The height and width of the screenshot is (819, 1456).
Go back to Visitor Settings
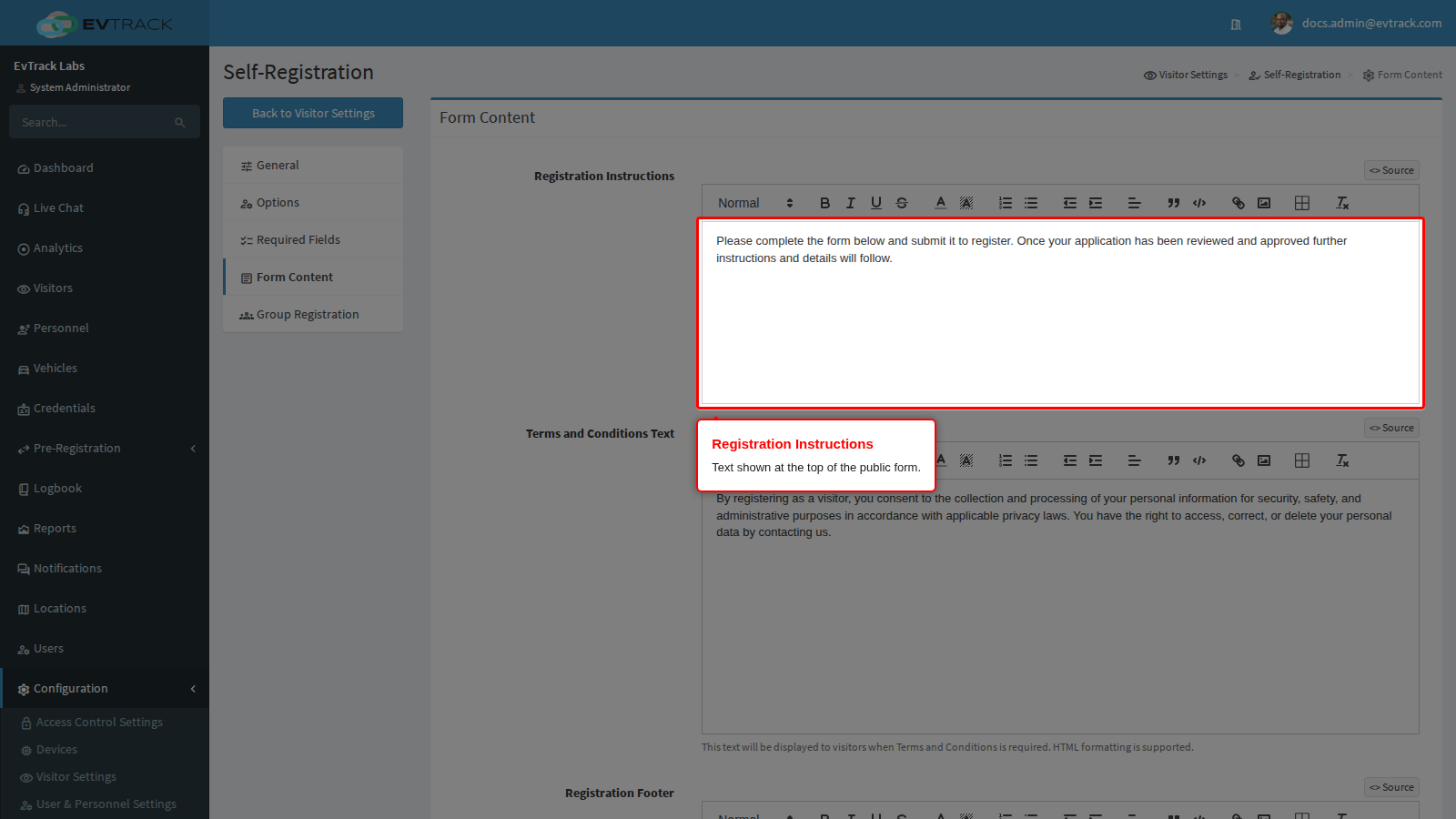click(x=313, y=113)
